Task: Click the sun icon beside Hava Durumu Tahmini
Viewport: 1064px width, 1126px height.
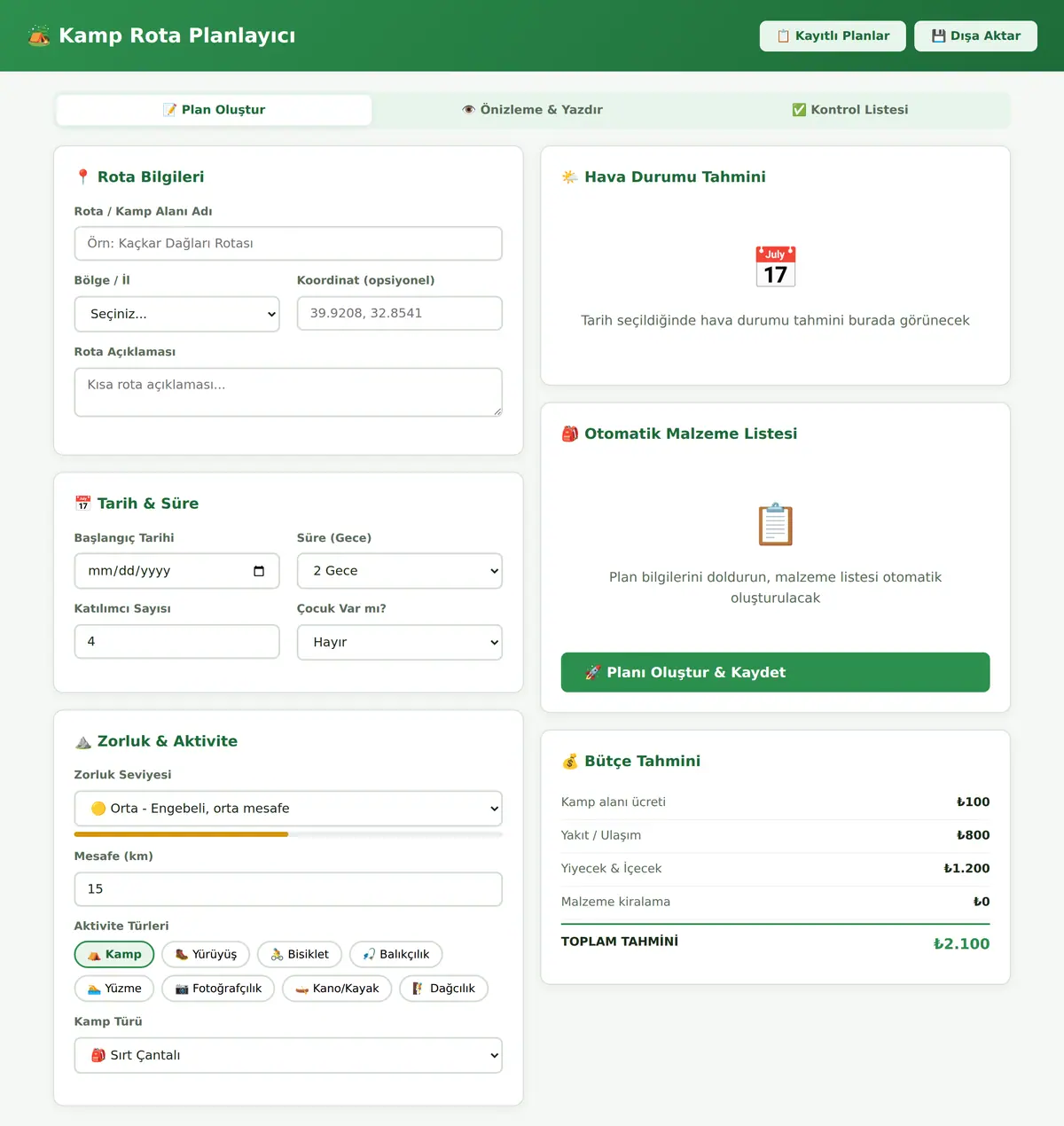Action: (x=570, y=177)
